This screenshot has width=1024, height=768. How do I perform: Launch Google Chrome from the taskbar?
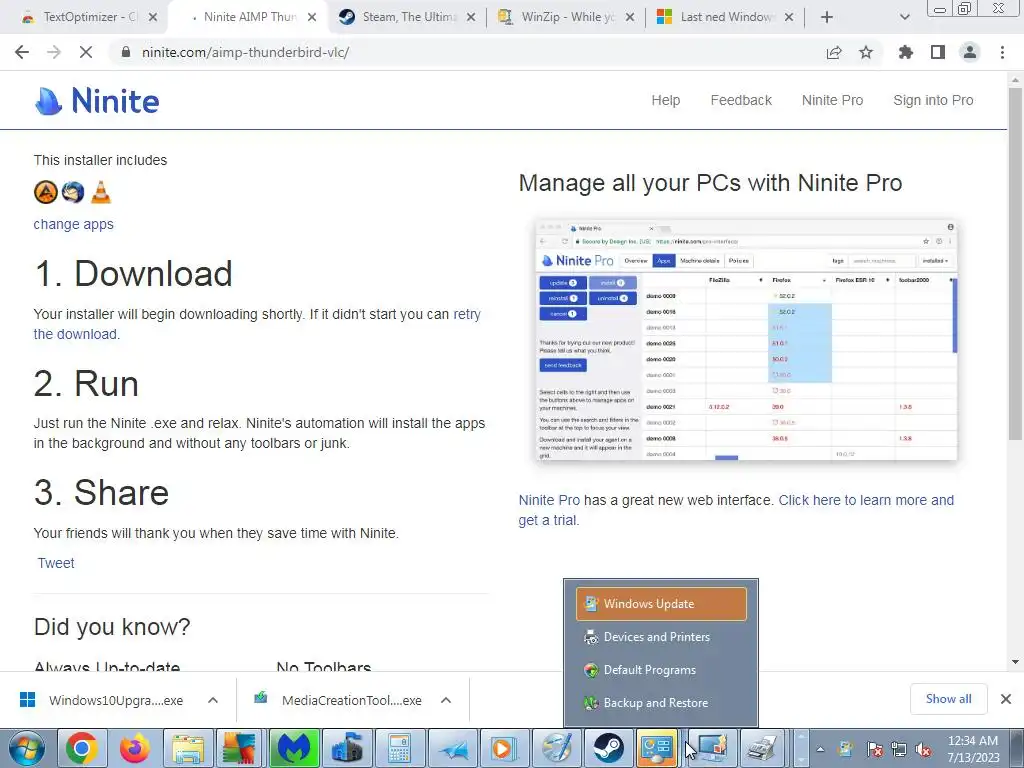(x=82, y=748)
